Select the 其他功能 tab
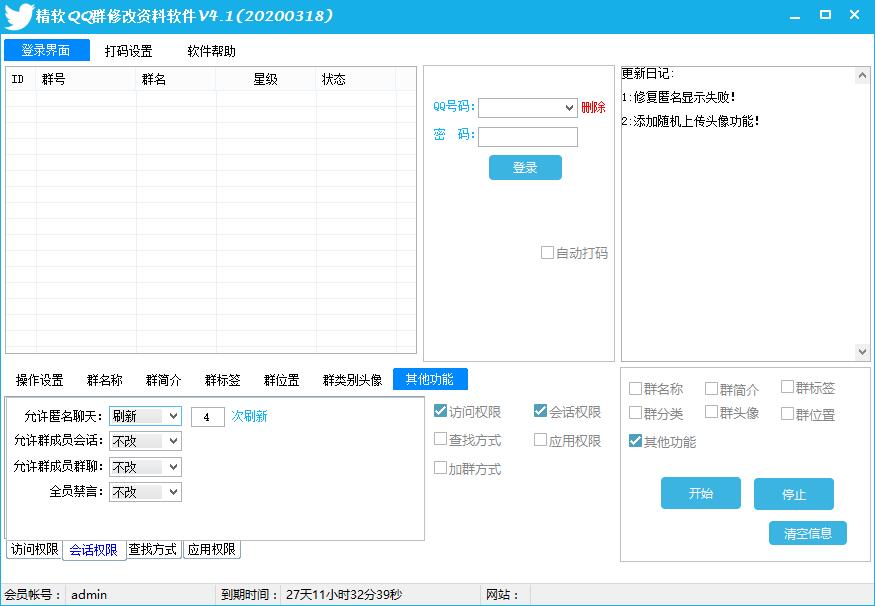The height and width of the screenshot is (606, 875). tap(430, 379)
